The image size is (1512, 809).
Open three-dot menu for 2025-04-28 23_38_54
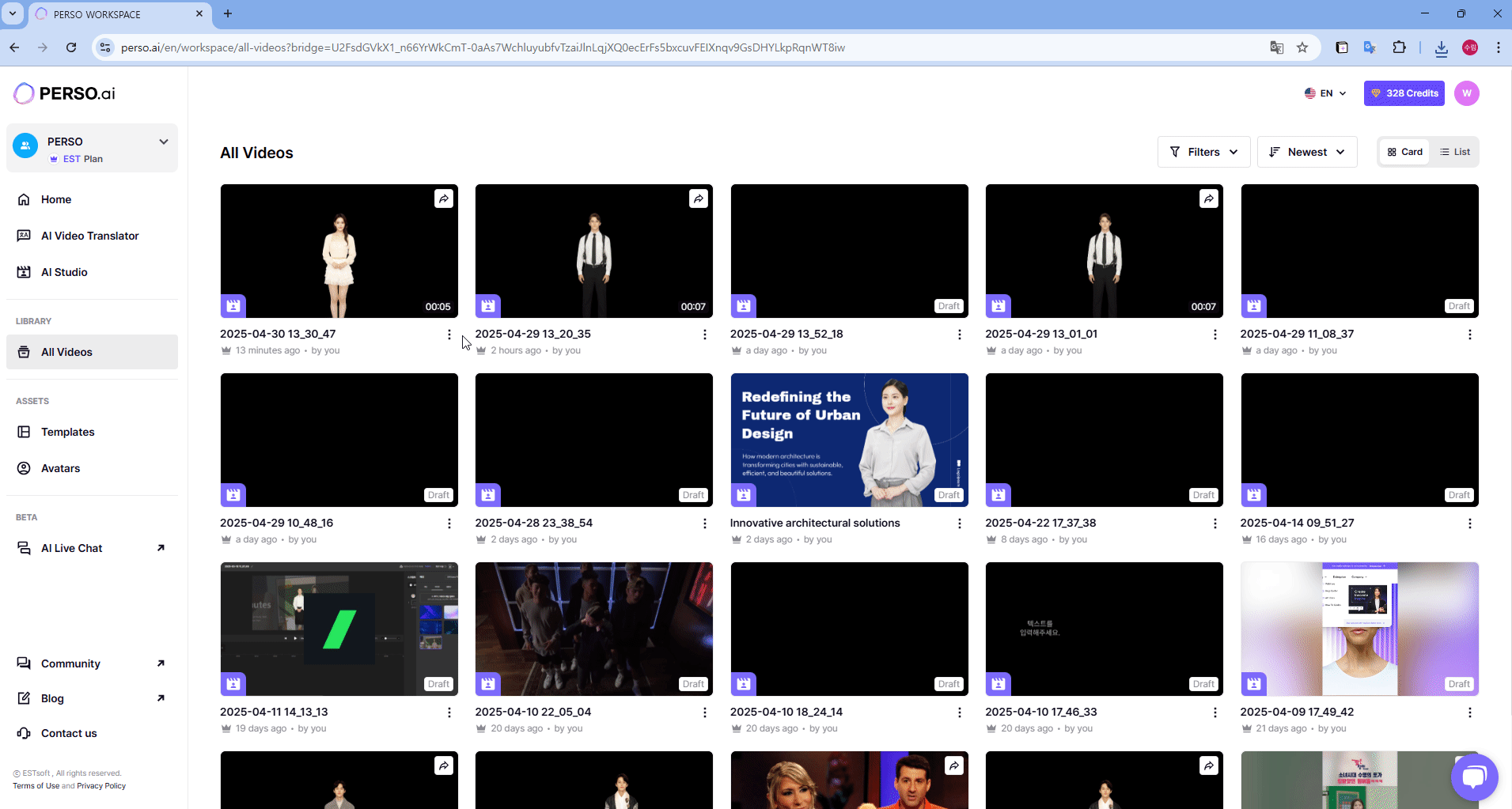704,524
